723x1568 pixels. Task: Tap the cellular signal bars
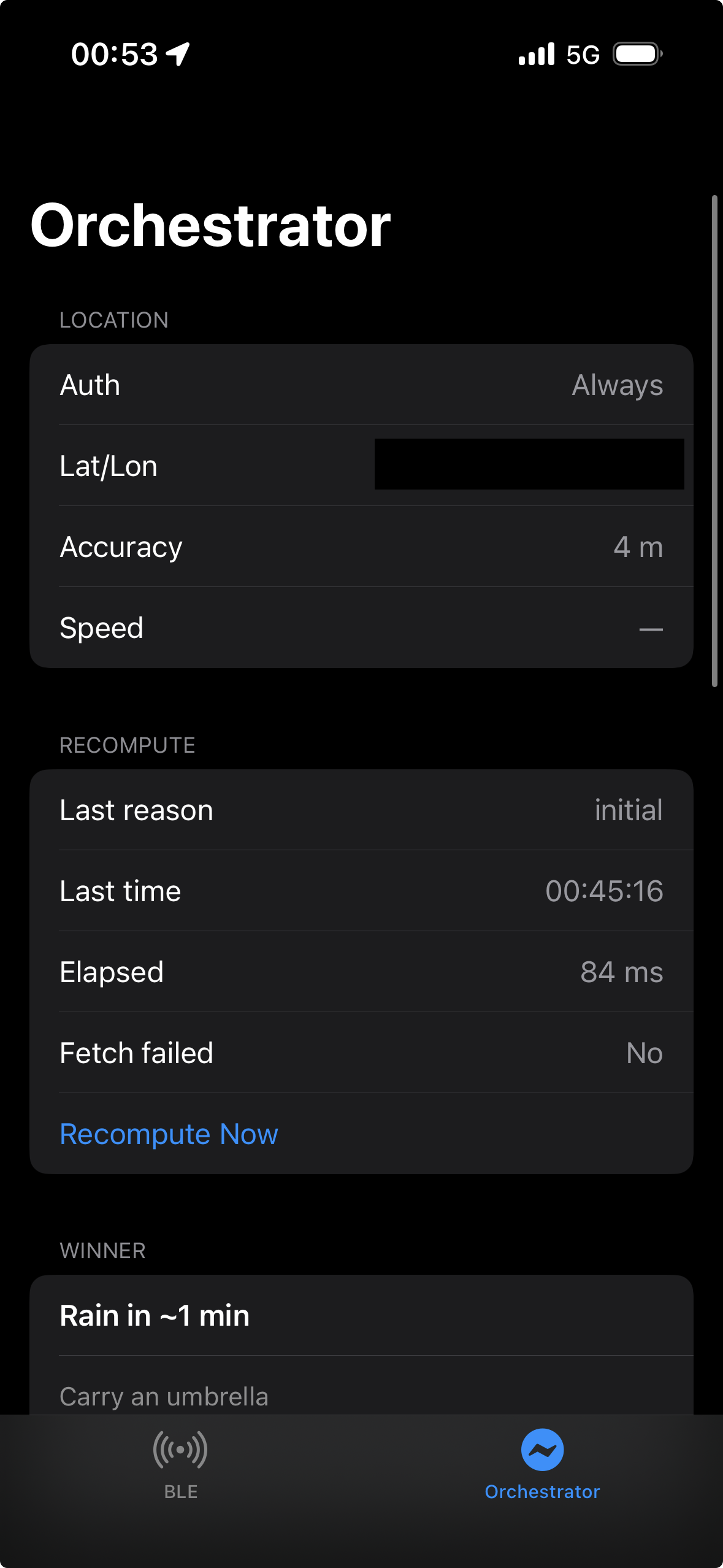pyautogui.click(x=536, y=54)
